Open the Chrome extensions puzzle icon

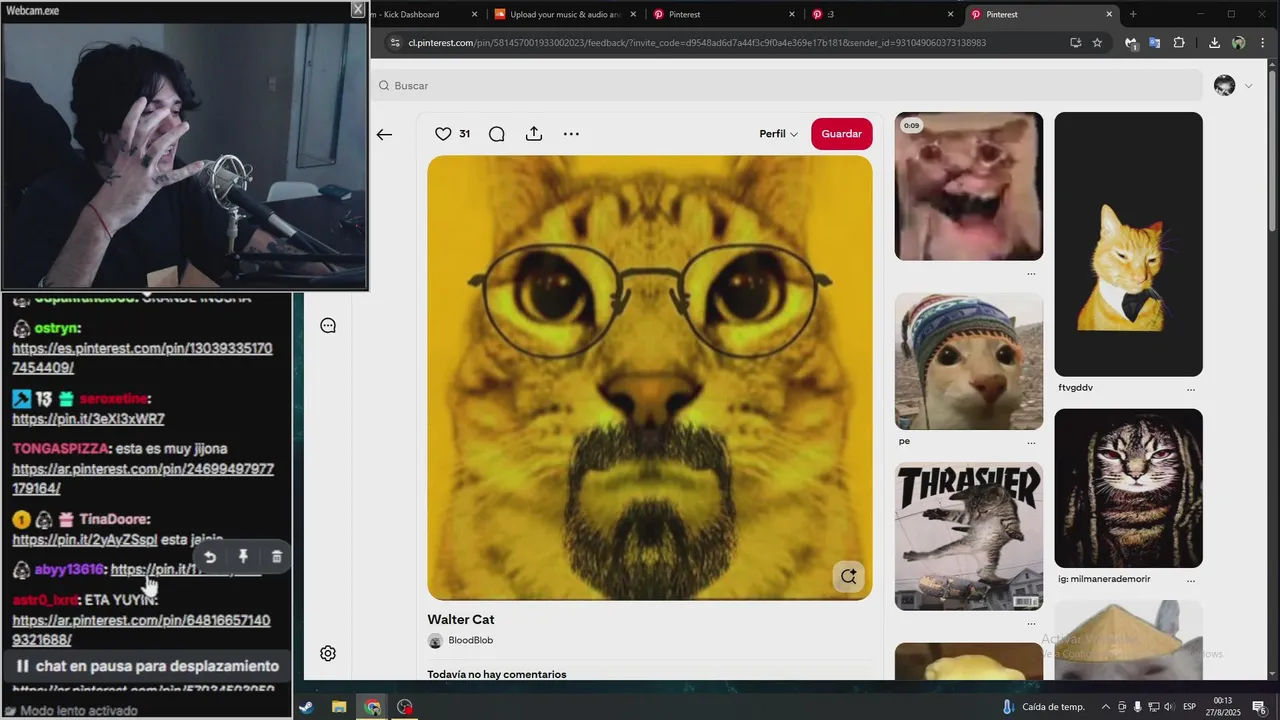tap(1178, 43)
